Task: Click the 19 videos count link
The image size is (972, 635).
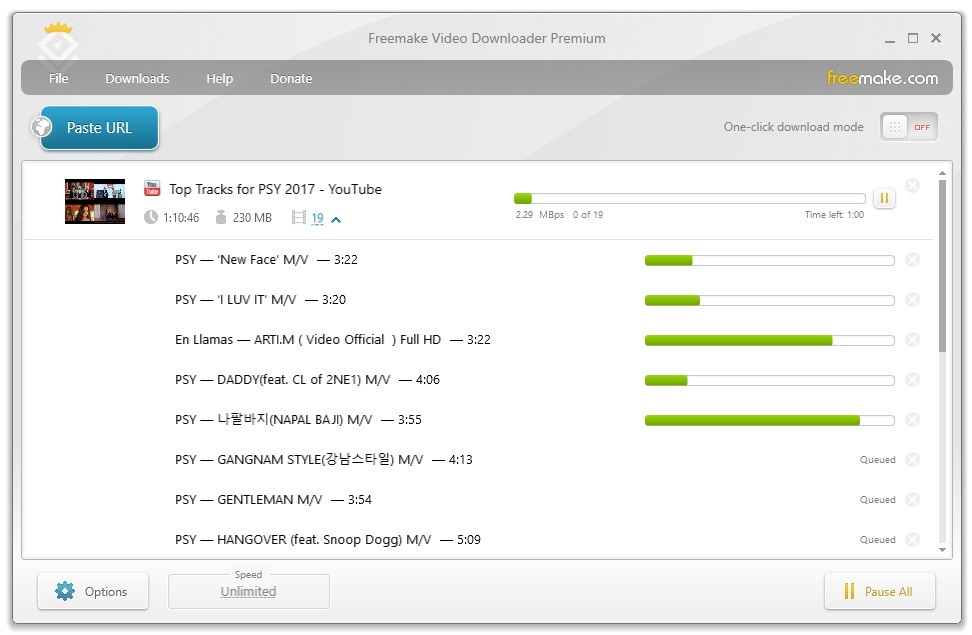Action: [317, 218]
